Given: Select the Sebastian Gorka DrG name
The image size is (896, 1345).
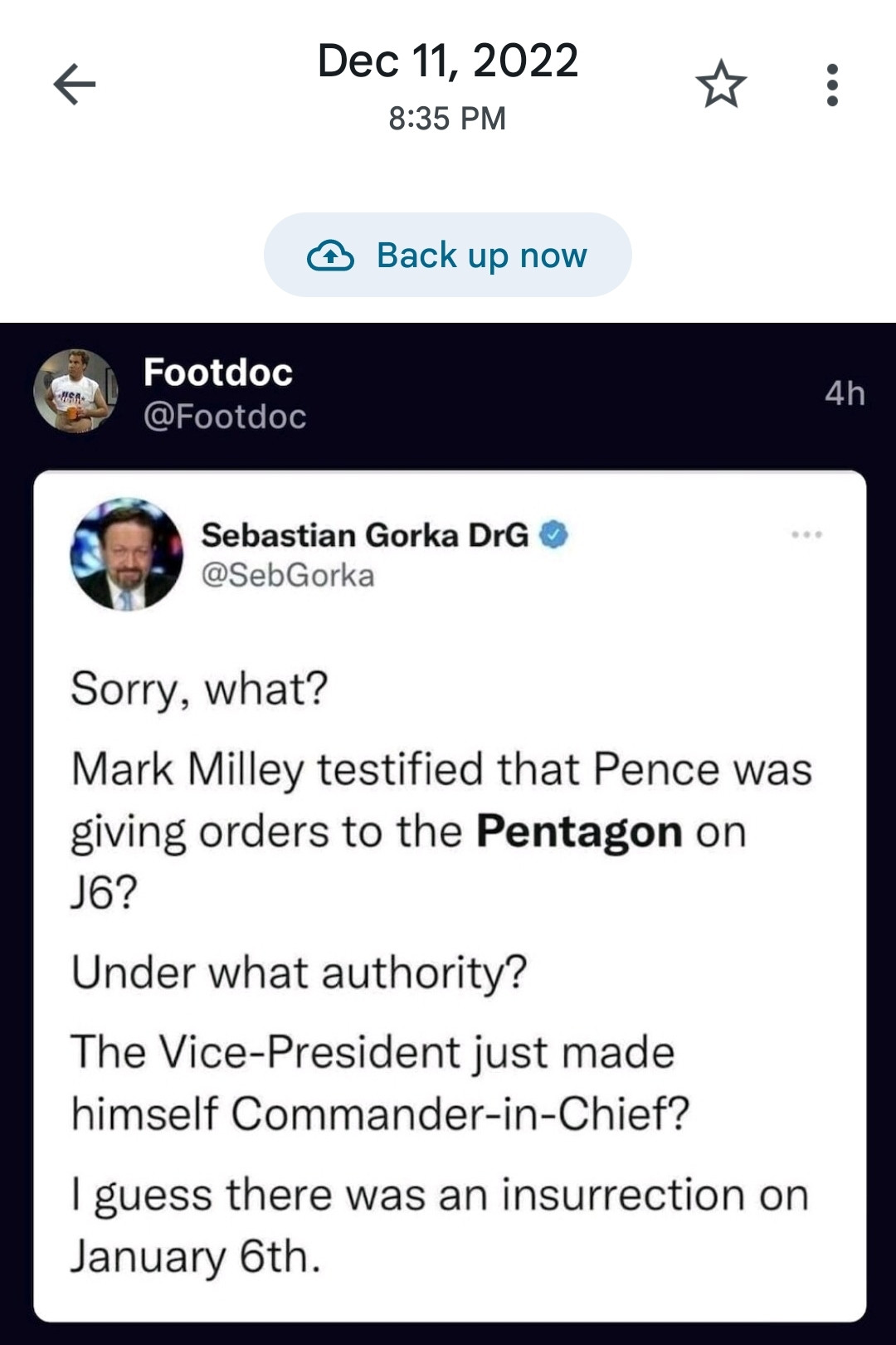Looking at the screenshot, I should [x=365, y=535].
